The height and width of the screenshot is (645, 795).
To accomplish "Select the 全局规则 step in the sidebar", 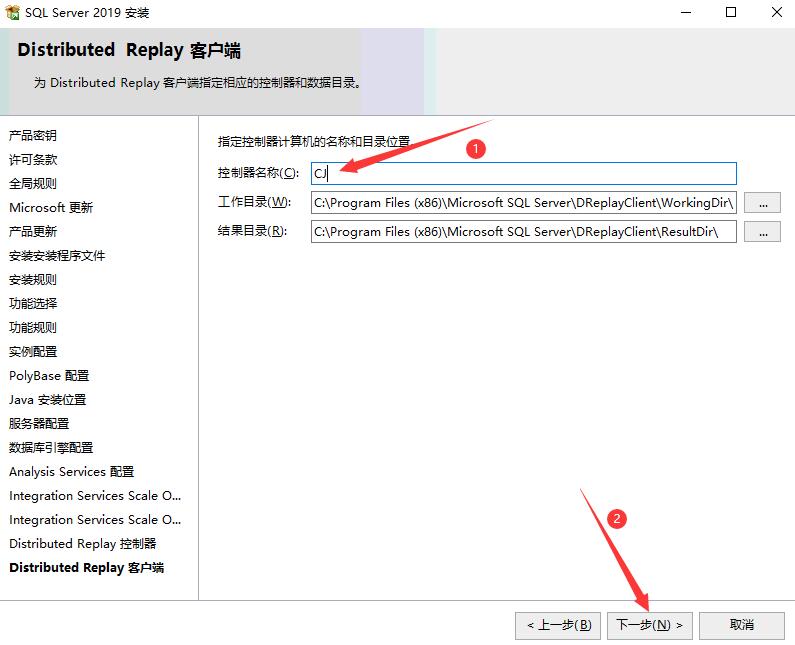I will (33, 184).
